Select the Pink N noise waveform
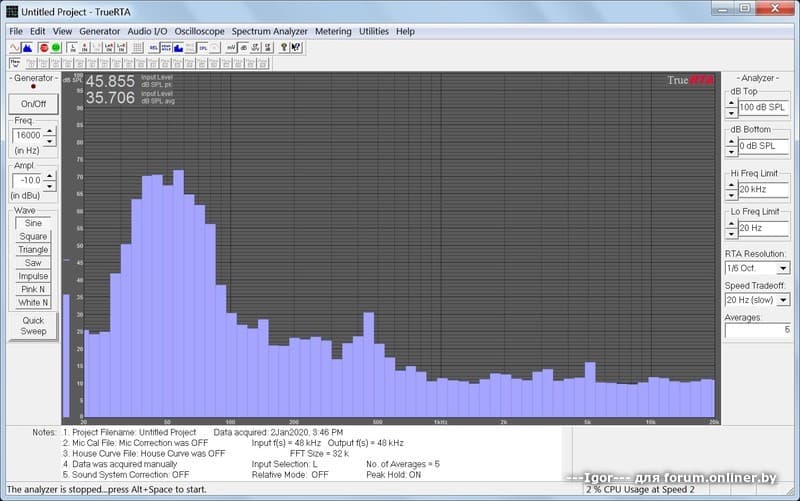800x501 pixels. [33, 289]
